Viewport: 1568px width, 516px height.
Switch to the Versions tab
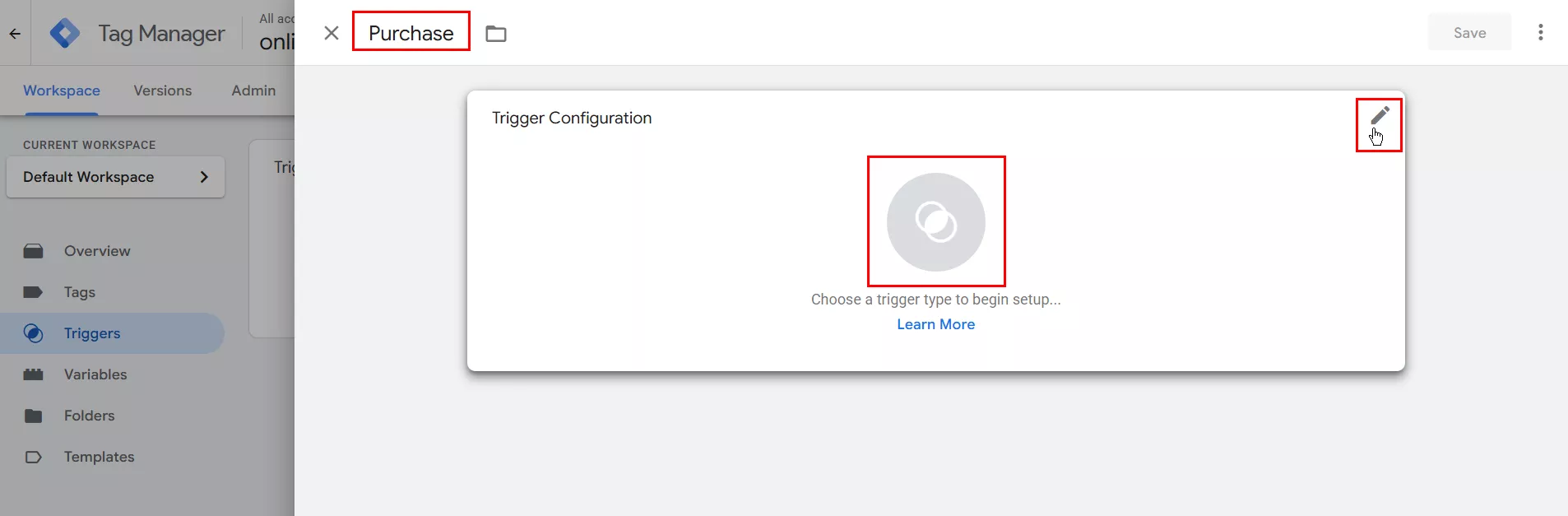[162, 91]
